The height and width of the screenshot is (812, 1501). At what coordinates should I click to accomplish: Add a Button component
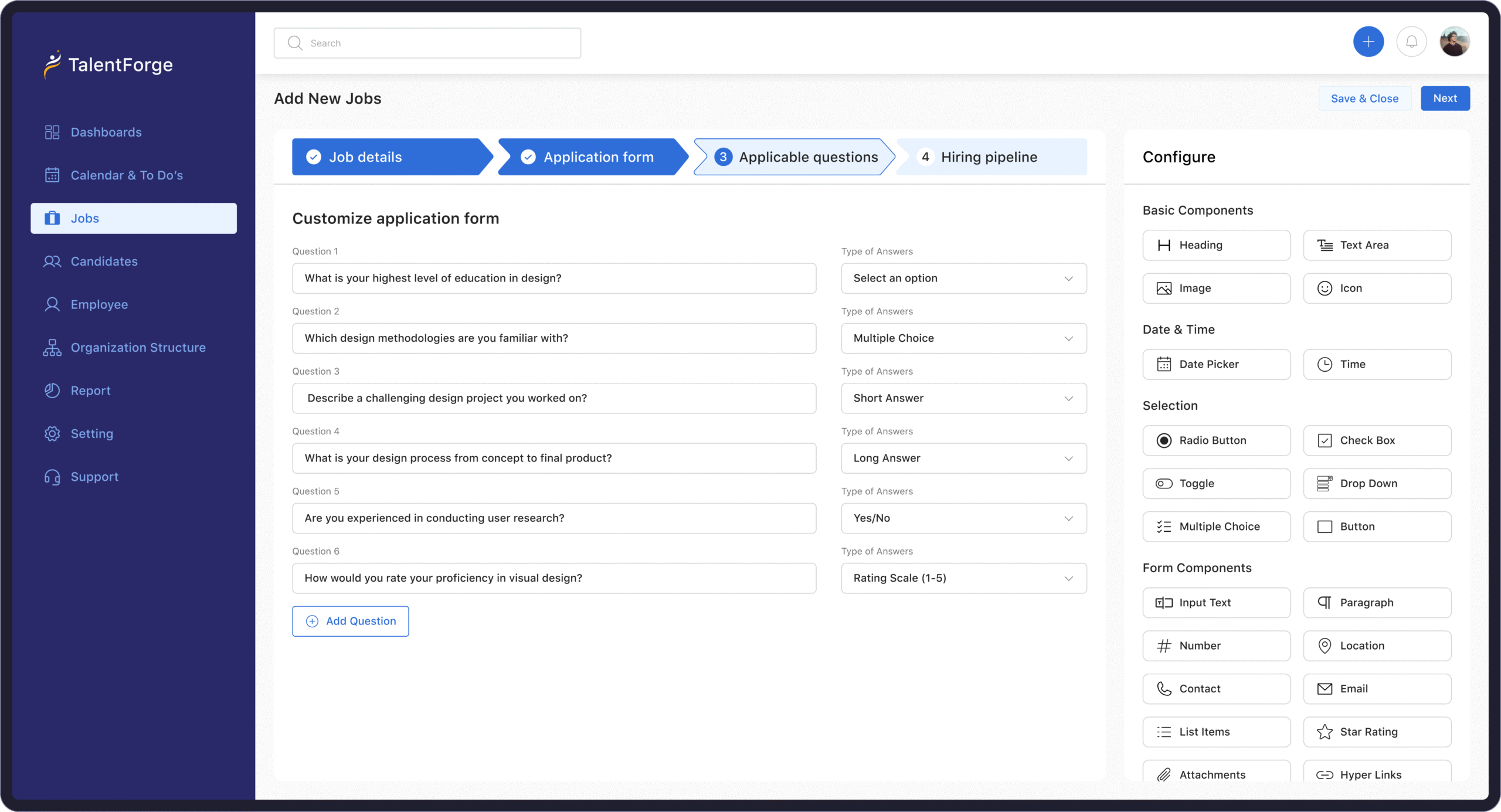[x=1377, y=527]
